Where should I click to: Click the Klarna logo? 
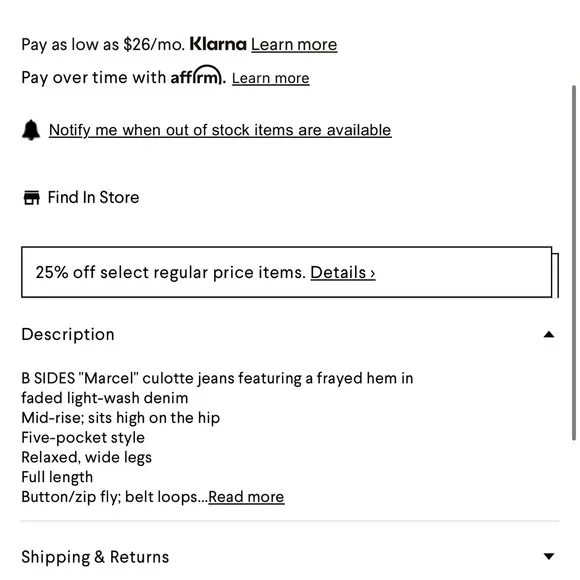pyautogui.click(x=218, y=44)
